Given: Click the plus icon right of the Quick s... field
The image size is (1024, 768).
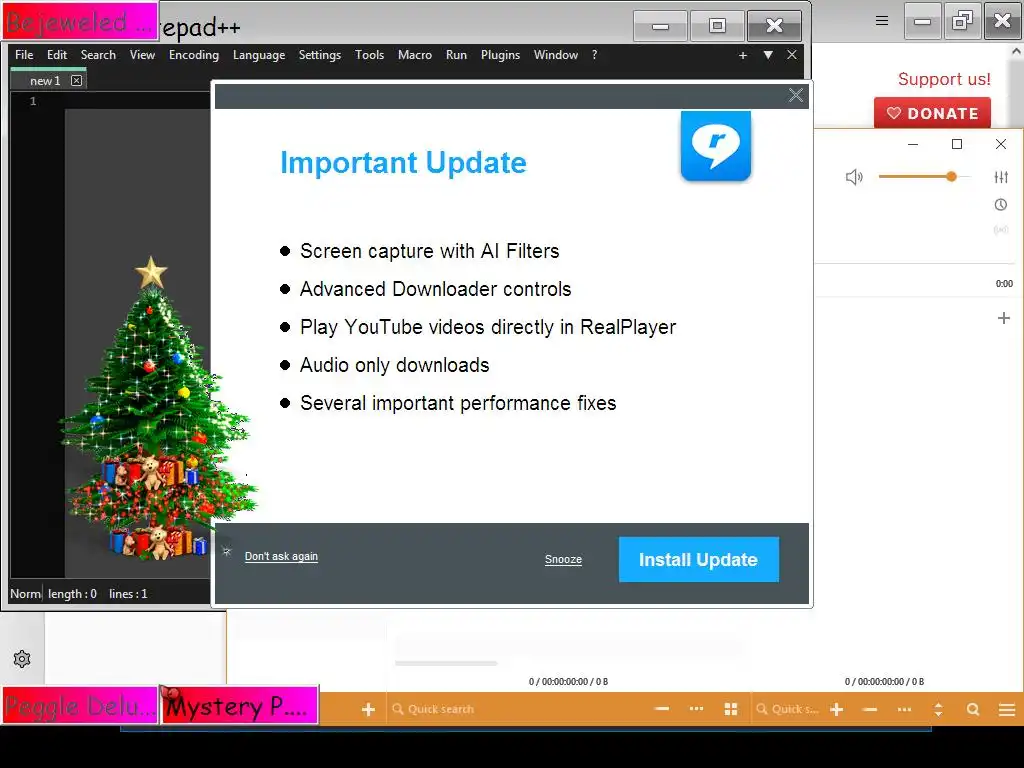Looking at the screenshot, I should 837,709.
